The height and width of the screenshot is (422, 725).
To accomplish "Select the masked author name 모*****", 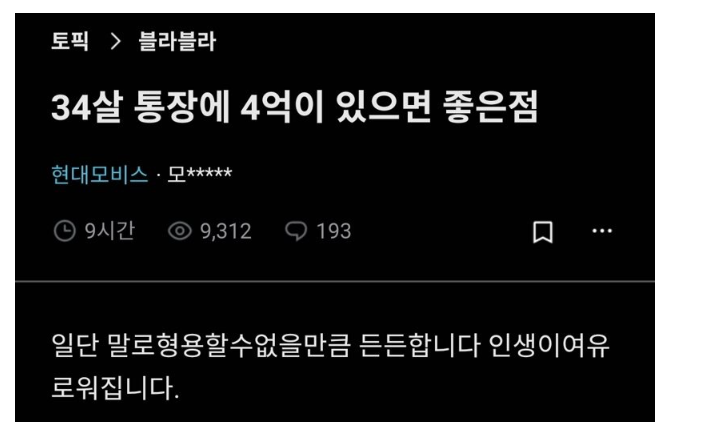I will (x=200, y=174).
